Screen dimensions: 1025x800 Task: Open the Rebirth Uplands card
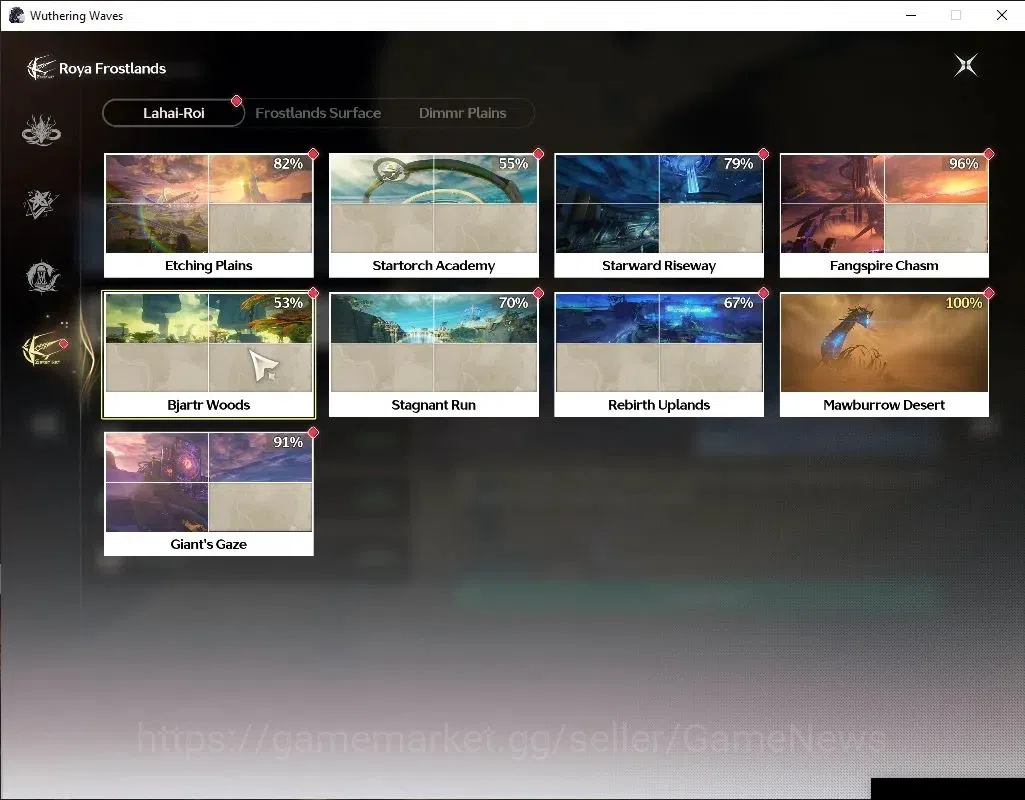(x=659, y=355)
